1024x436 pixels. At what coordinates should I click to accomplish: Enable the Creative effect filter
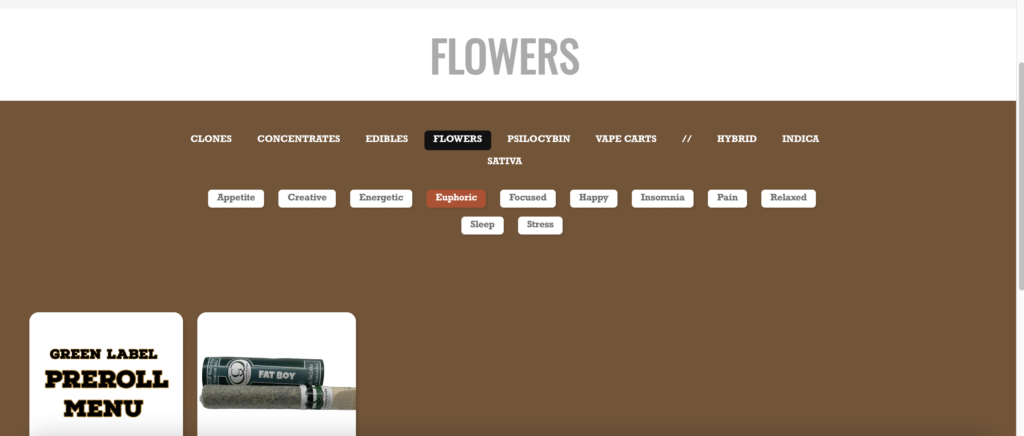[307, 198]
